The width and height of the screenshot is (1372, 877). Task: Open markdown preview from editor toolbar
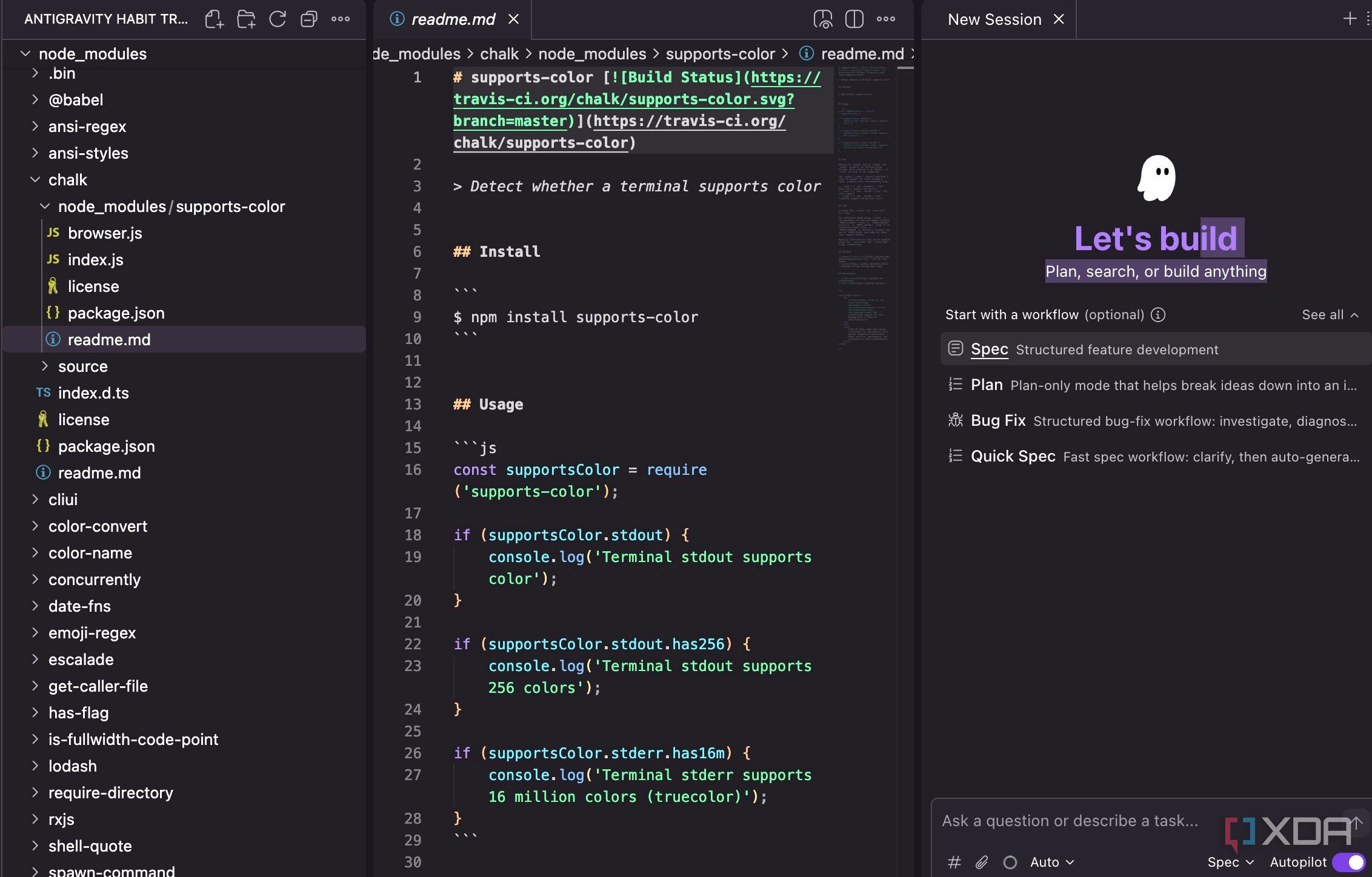[x=823, y=19]
